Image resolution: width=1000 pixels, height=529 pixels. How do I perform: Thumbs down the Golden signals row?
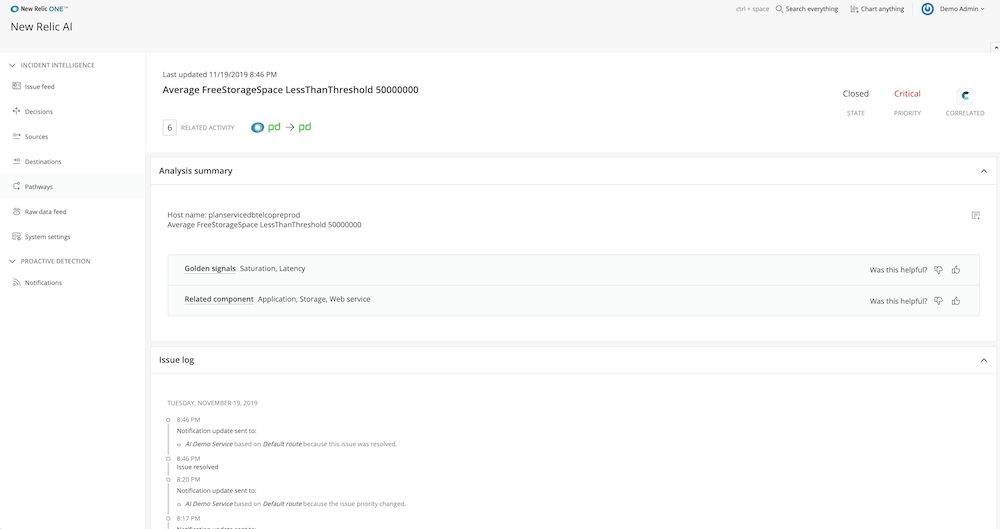[938, 270]
